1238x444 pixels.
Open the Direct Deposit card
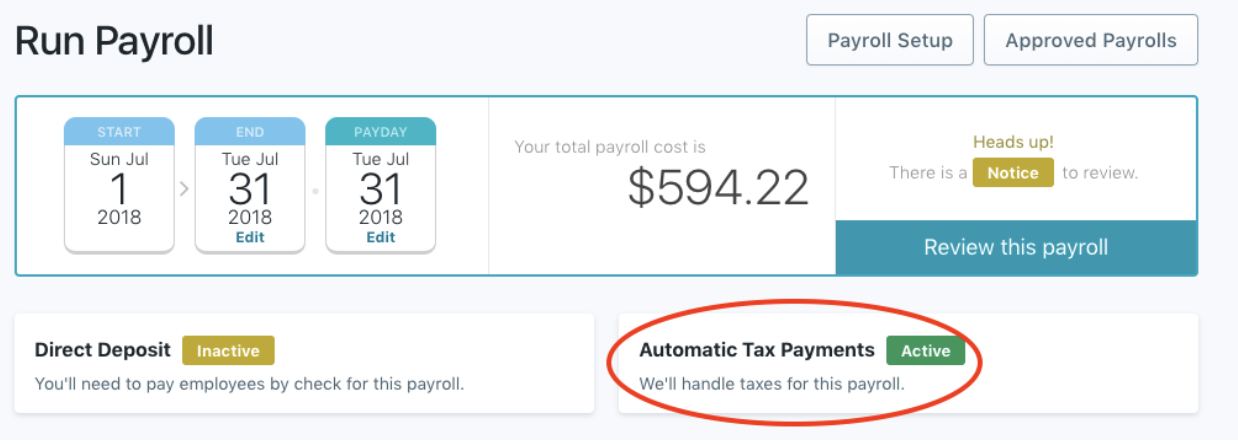pyautogui.click(x=304, y=364)
